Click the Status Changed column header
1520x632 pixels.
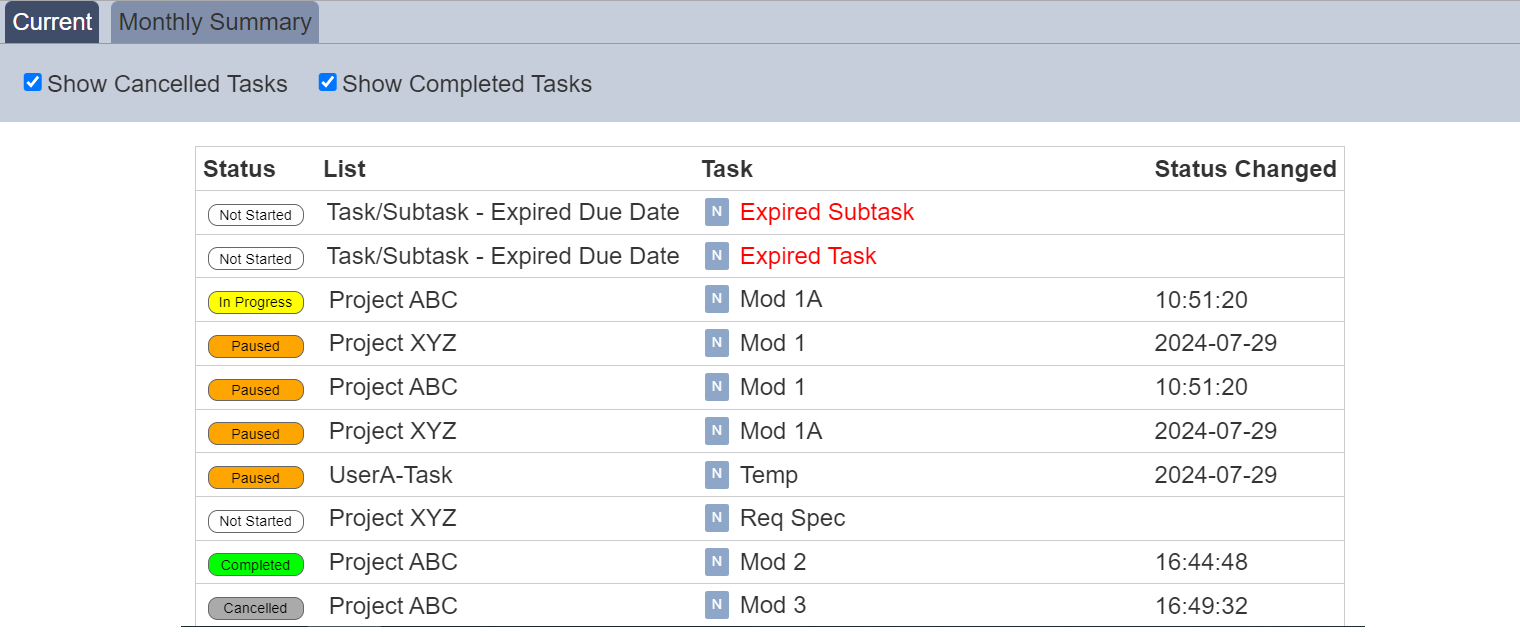1245,169
